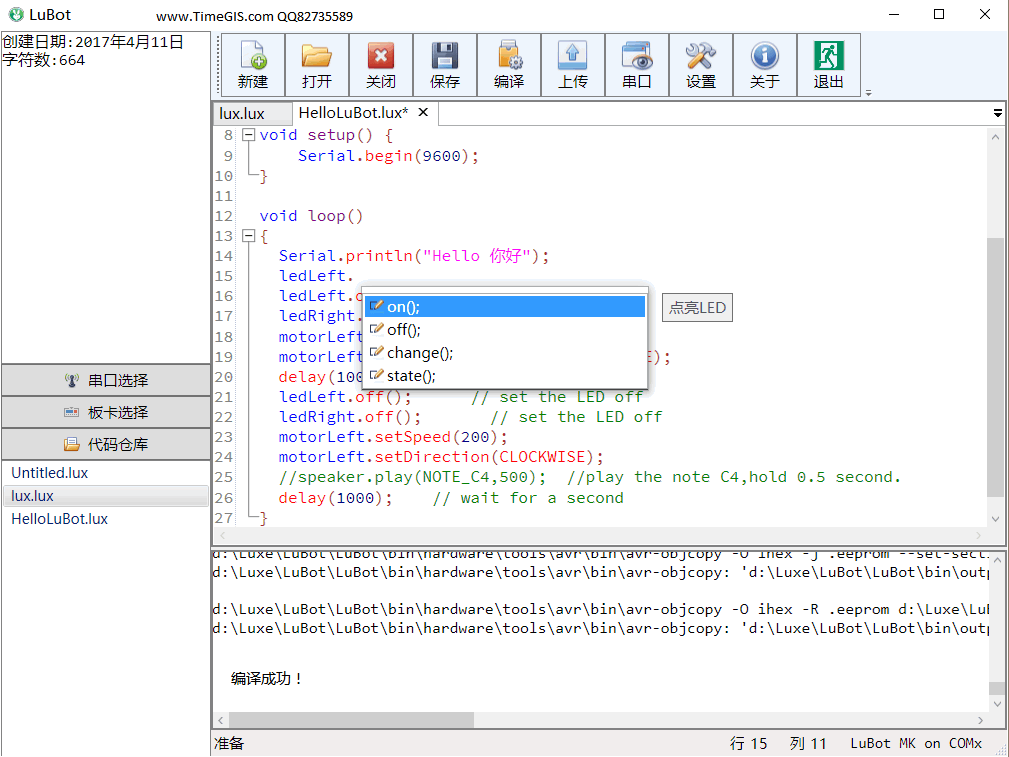Click LuBot MK on COMx status
Viewport: 1009px width, 757px height.
coord(916,743)
